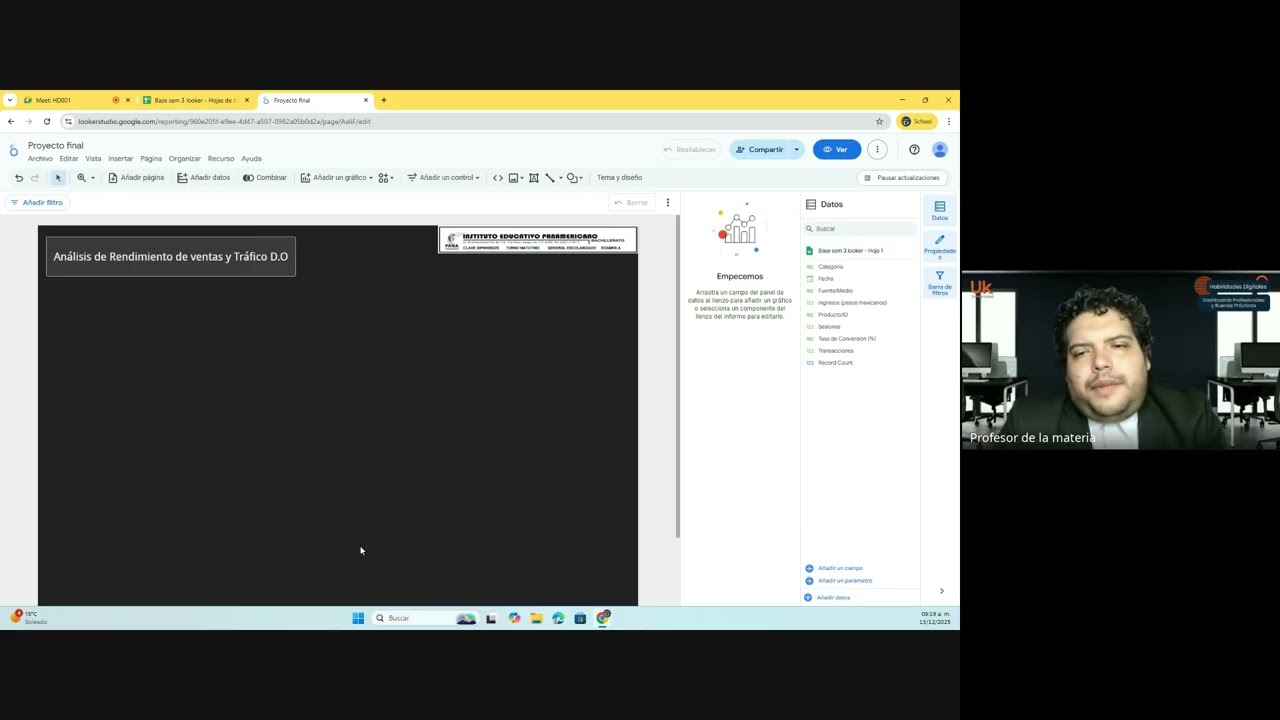This screenshot has height=720, width=1280.
Task: Select the Ingresos (pesos mexicanos) field
Action: [852, 303]
